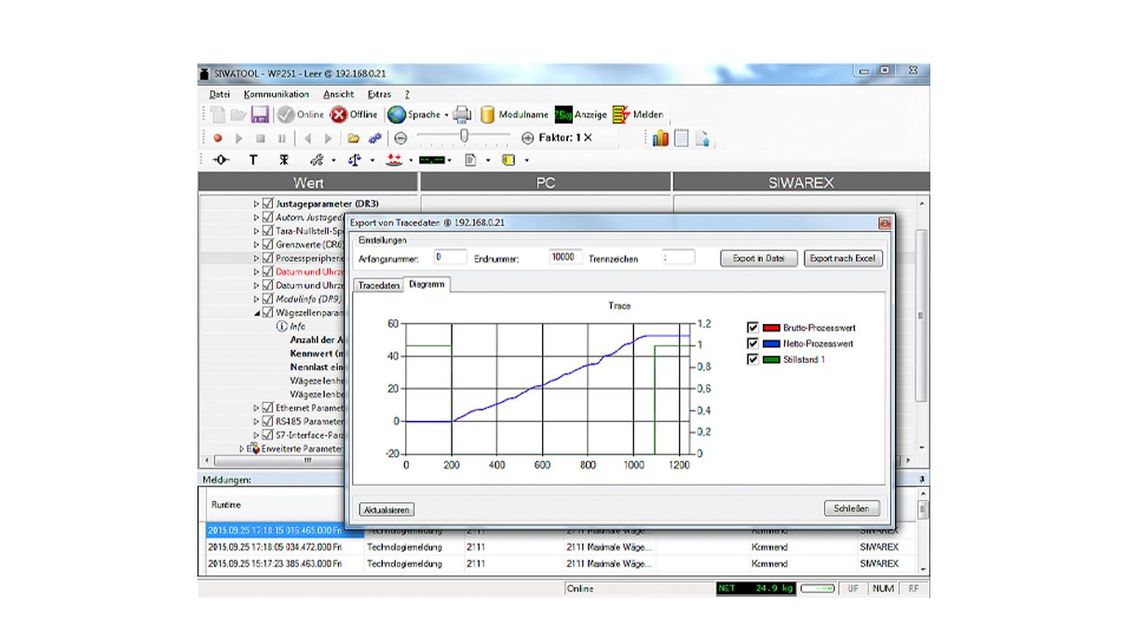Screen dimensions: 1125x635
Task: Open the bar chart diagram icon
Action: tap(660, 138)
